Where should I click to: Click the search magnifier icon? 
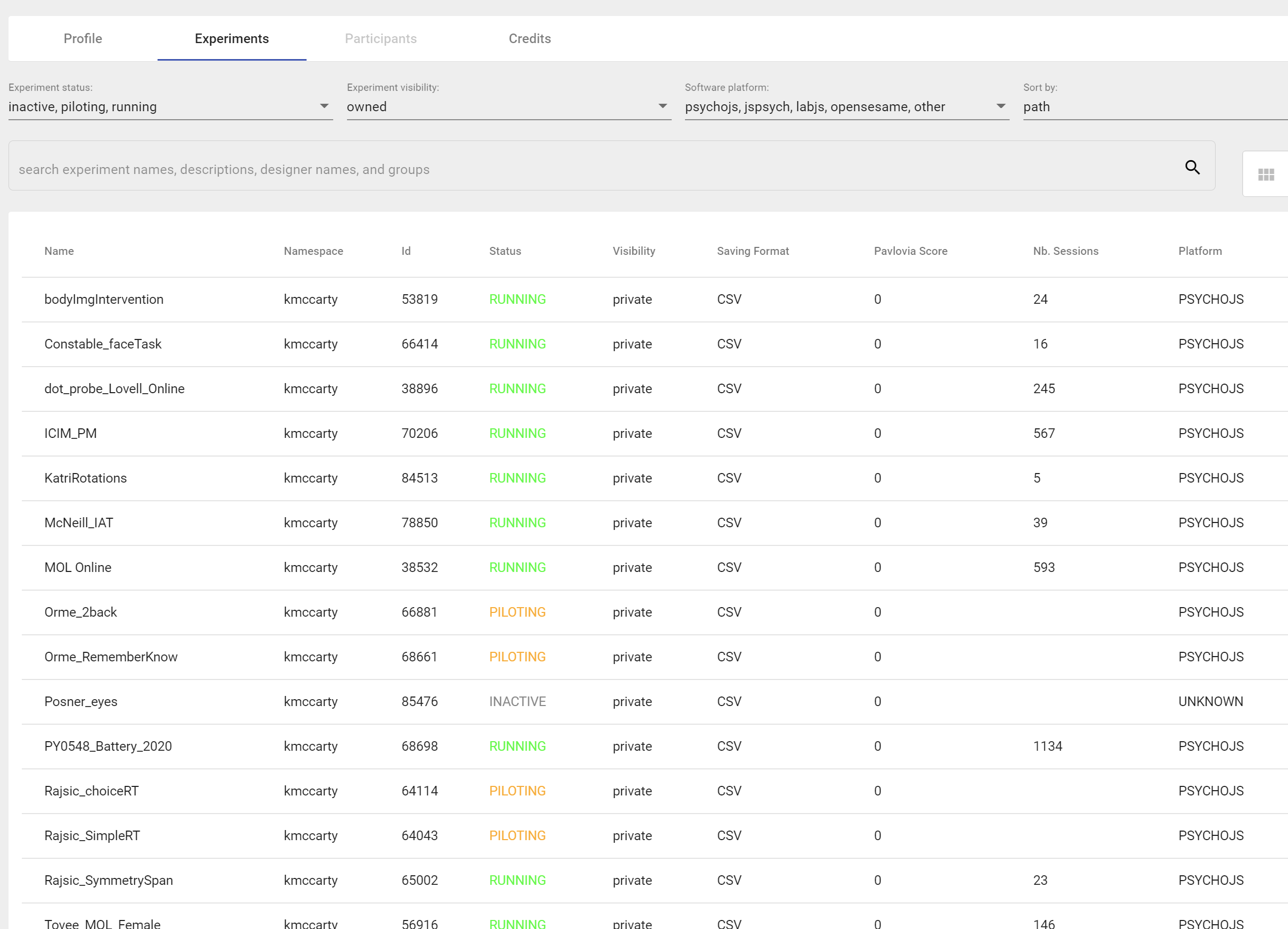pyautogui.click(x=1192, y=167)
